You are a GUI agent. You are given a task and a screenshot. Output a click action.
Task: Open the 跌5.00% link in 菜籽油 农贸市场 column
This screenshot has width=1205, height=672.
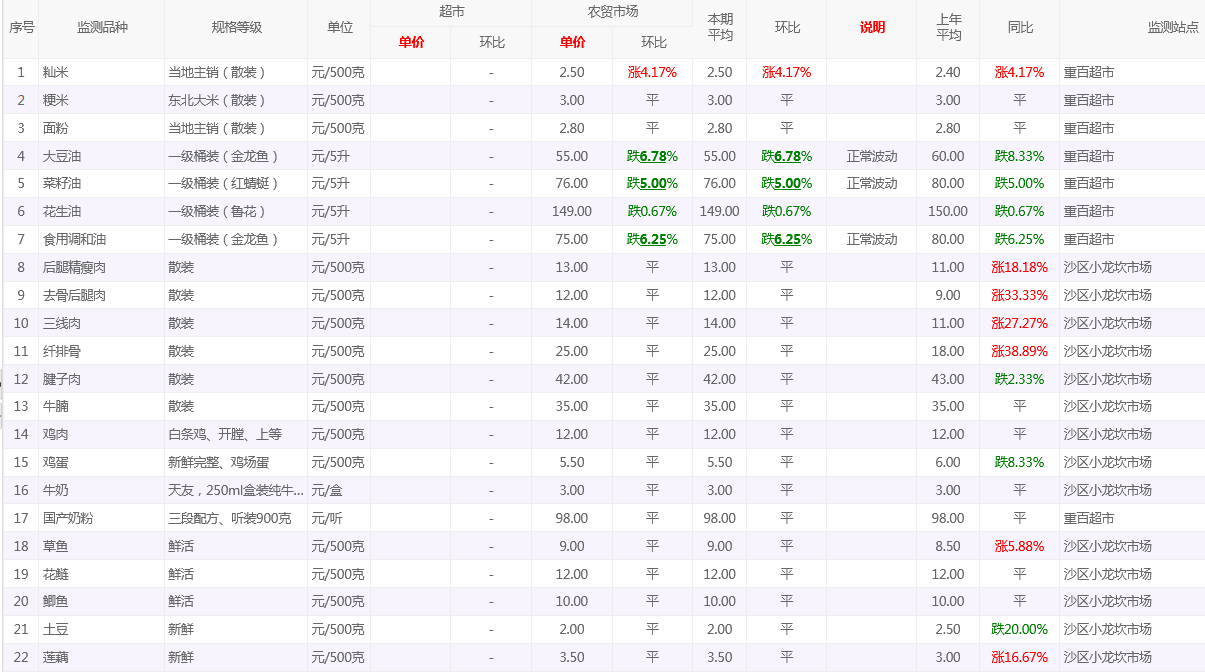click(x=652, y=184)
